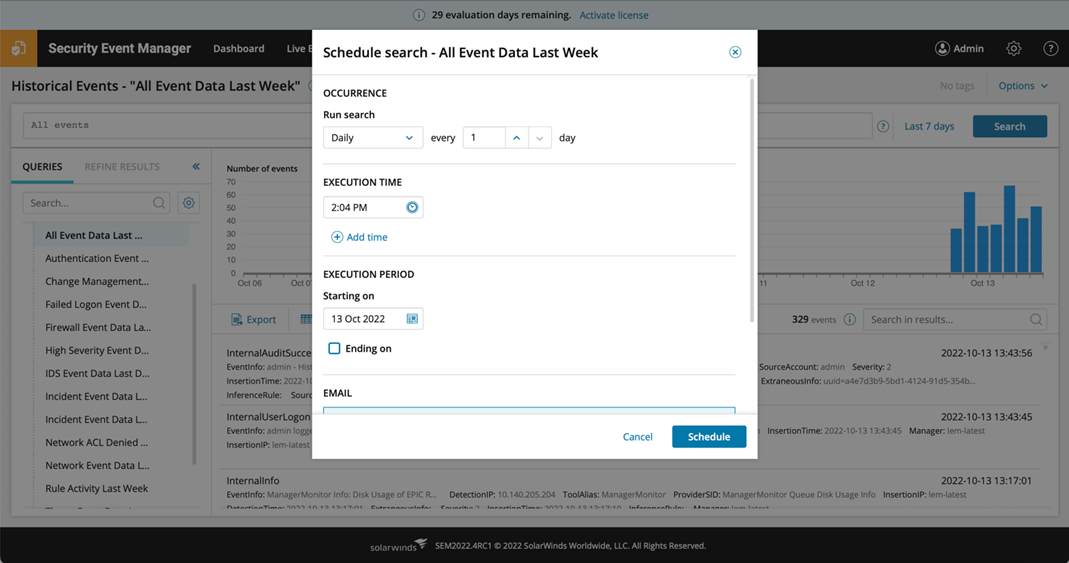Select the High Severity Event query
Viewport: 1069px width, 563px height.
(x=97, y=350)
